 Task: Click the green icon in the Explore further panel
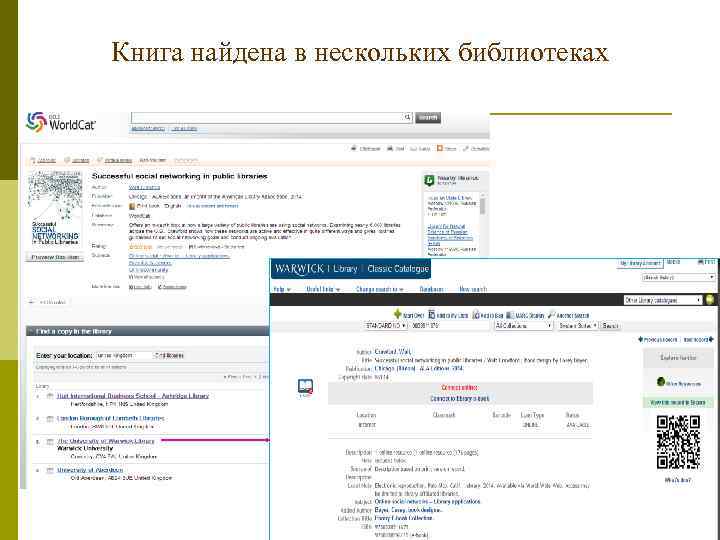pyautogui.click(x=660, y=381)
